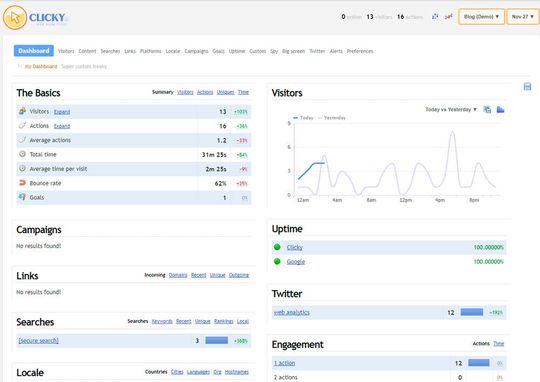
Task: Click the blue bar in web analytics row
Action: tap(472, 312)
